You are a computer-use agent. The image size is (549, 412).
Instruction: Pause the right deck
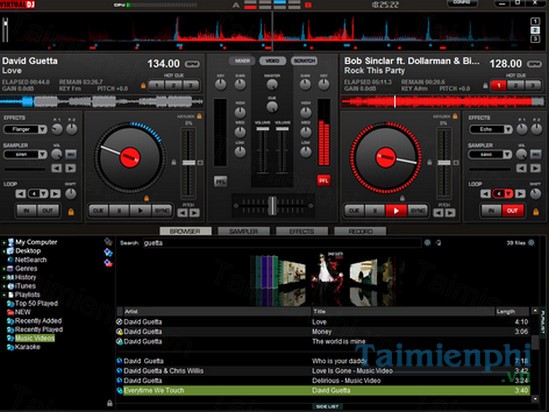pos(375,211)
